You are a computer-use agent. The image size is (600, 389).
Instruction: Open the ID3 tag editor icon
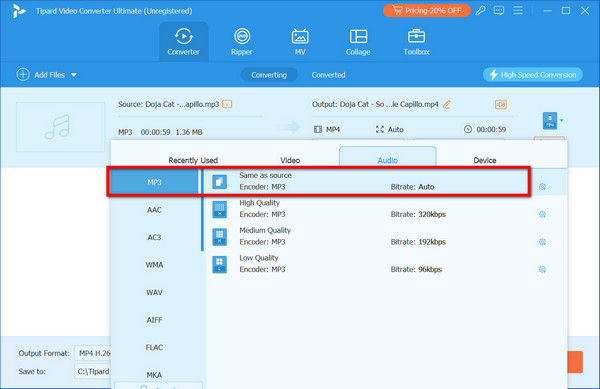(x=501, y=104)
